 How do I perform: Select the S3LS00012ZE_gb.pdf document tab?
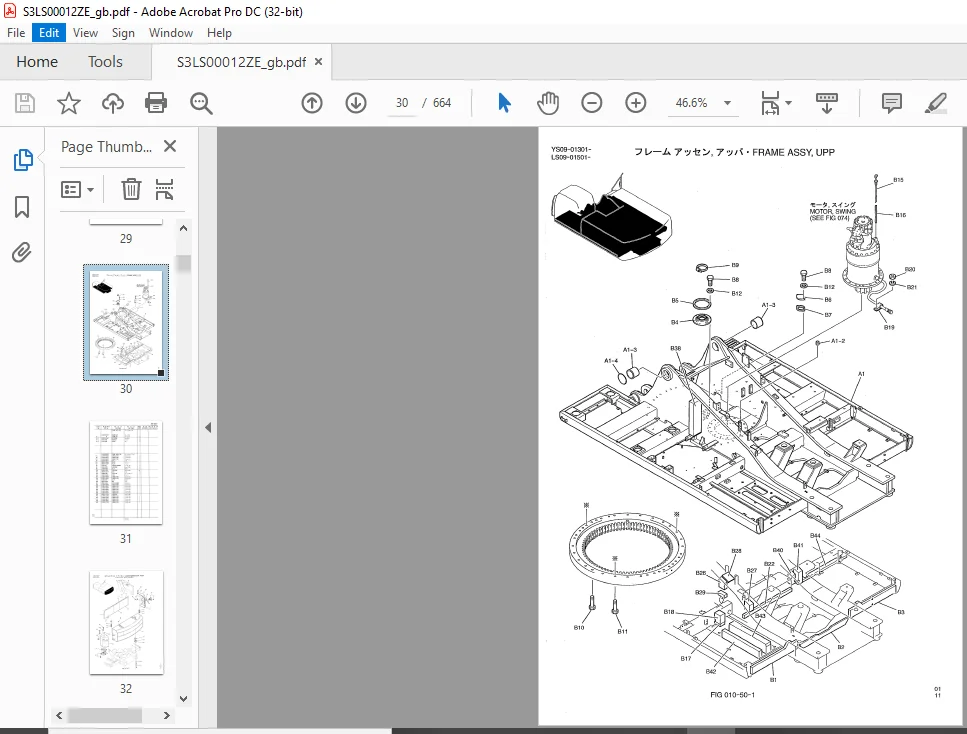[x=241, y=62]
